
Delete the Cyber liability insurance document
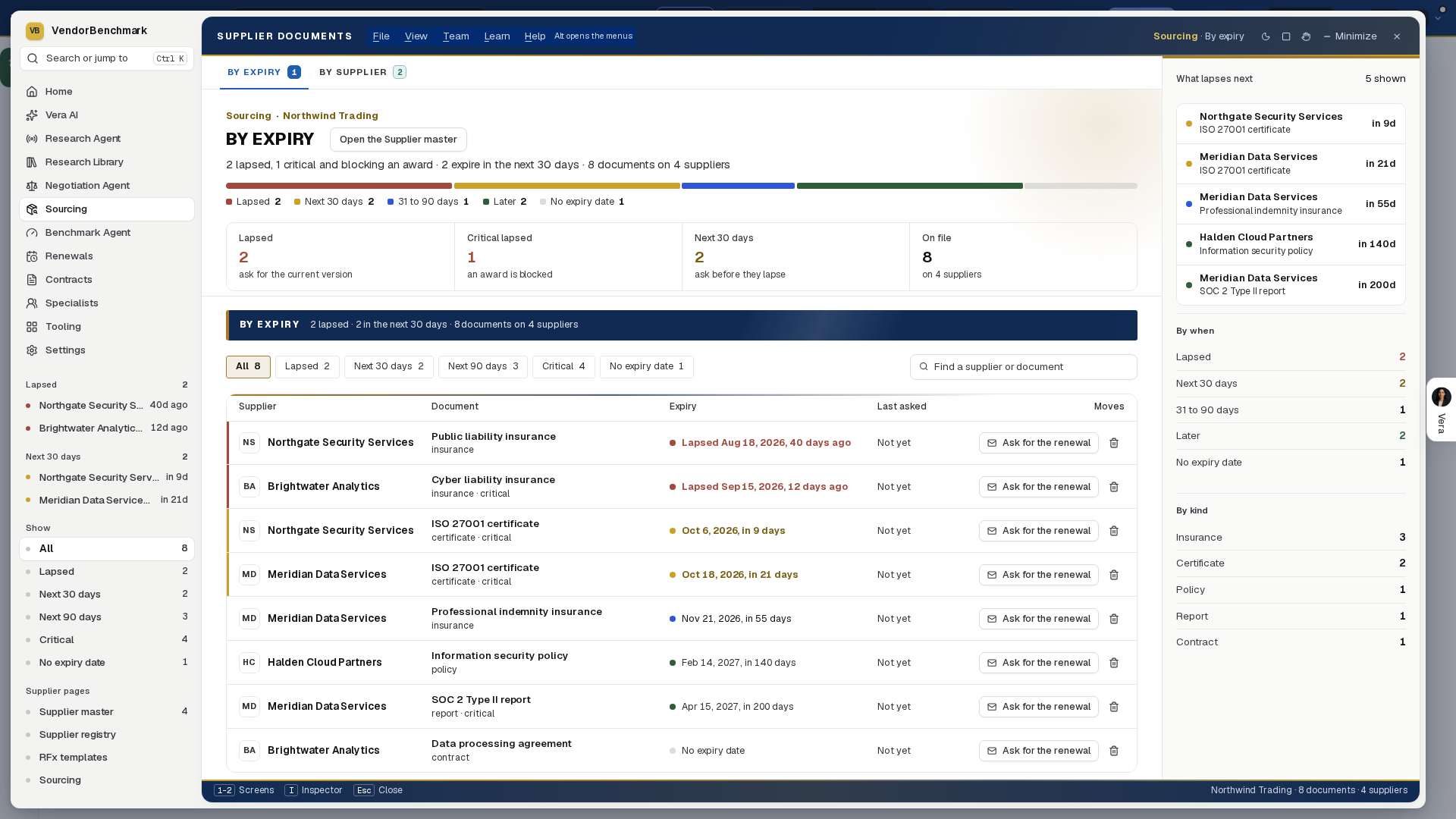pos(1114,487)
